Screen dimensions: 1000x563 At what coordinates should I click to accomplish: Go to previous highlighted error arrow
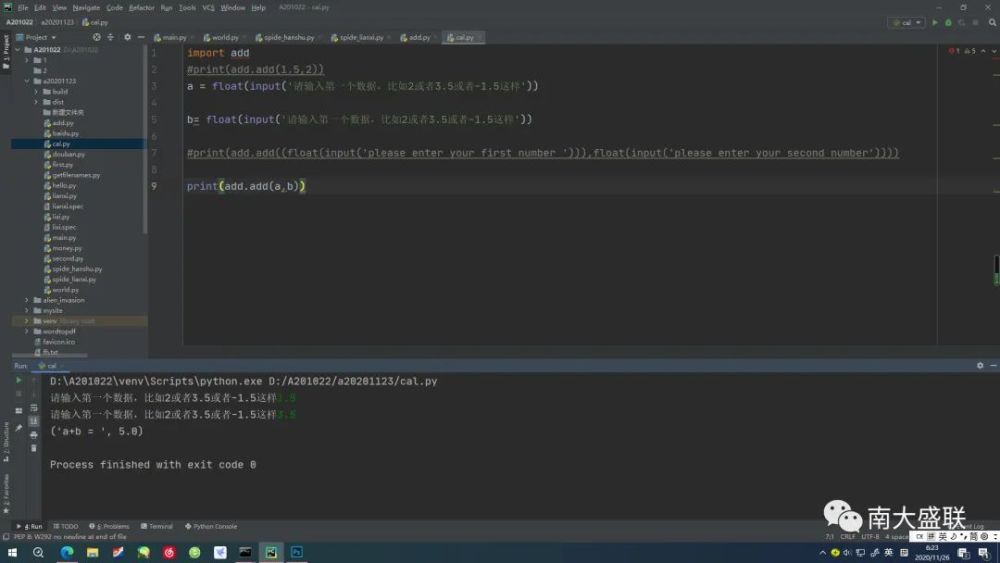[x=983, y=51]
